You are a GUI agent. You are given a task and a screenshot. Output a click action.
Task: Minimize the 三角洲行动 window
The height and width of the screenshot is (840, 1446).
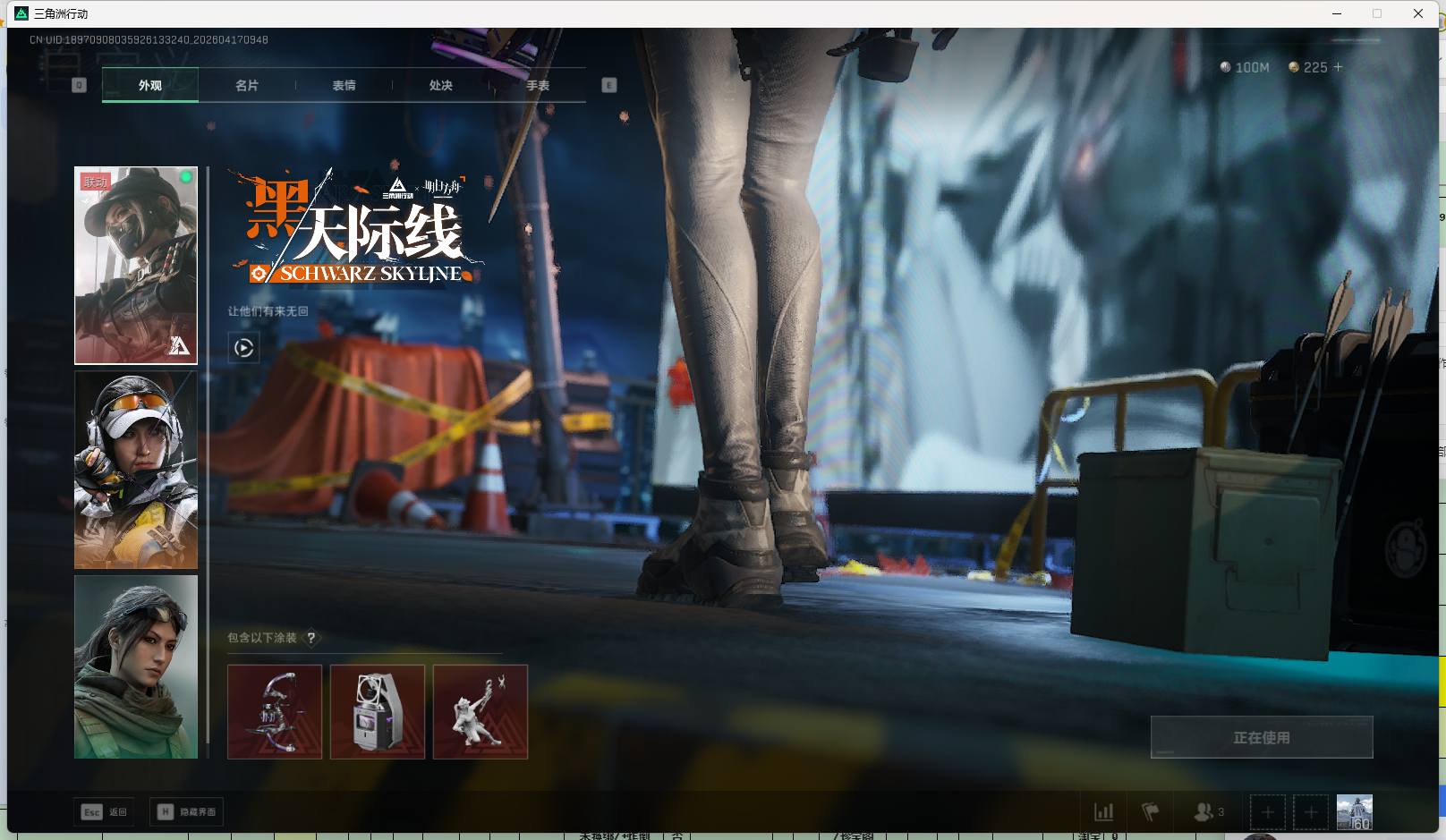(x=1338, y=13)
